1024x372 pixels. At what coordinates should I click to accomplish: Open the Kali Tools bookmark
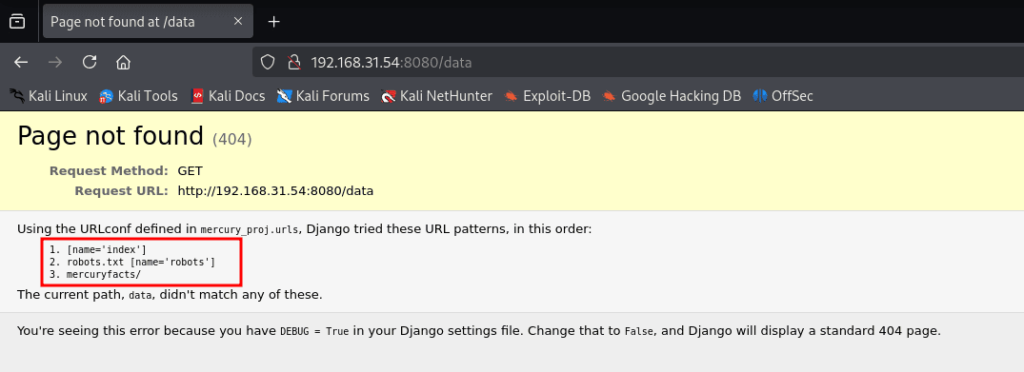[x=138, y=97]
